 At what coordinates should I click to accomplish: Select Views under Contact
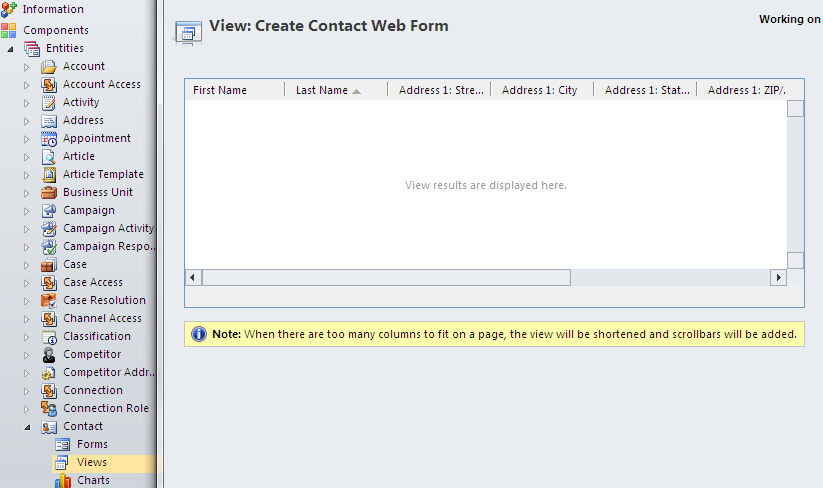91,463
